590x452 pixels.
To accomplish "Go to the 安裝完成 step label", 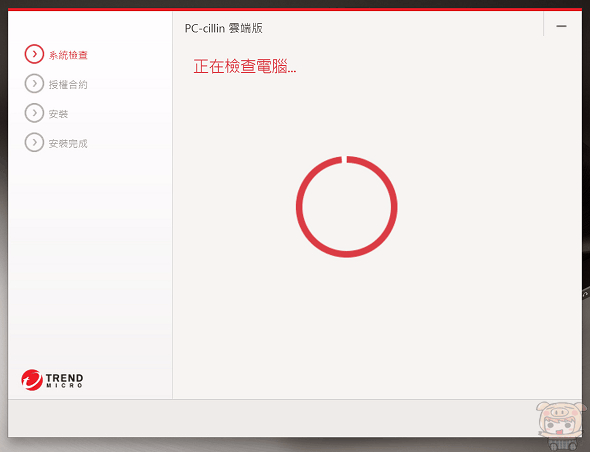I will 68,143.
